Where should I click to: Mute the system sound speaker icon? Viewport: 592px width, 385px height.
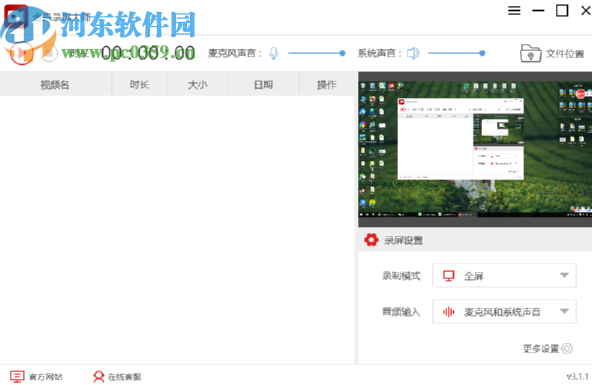point(413,53)
